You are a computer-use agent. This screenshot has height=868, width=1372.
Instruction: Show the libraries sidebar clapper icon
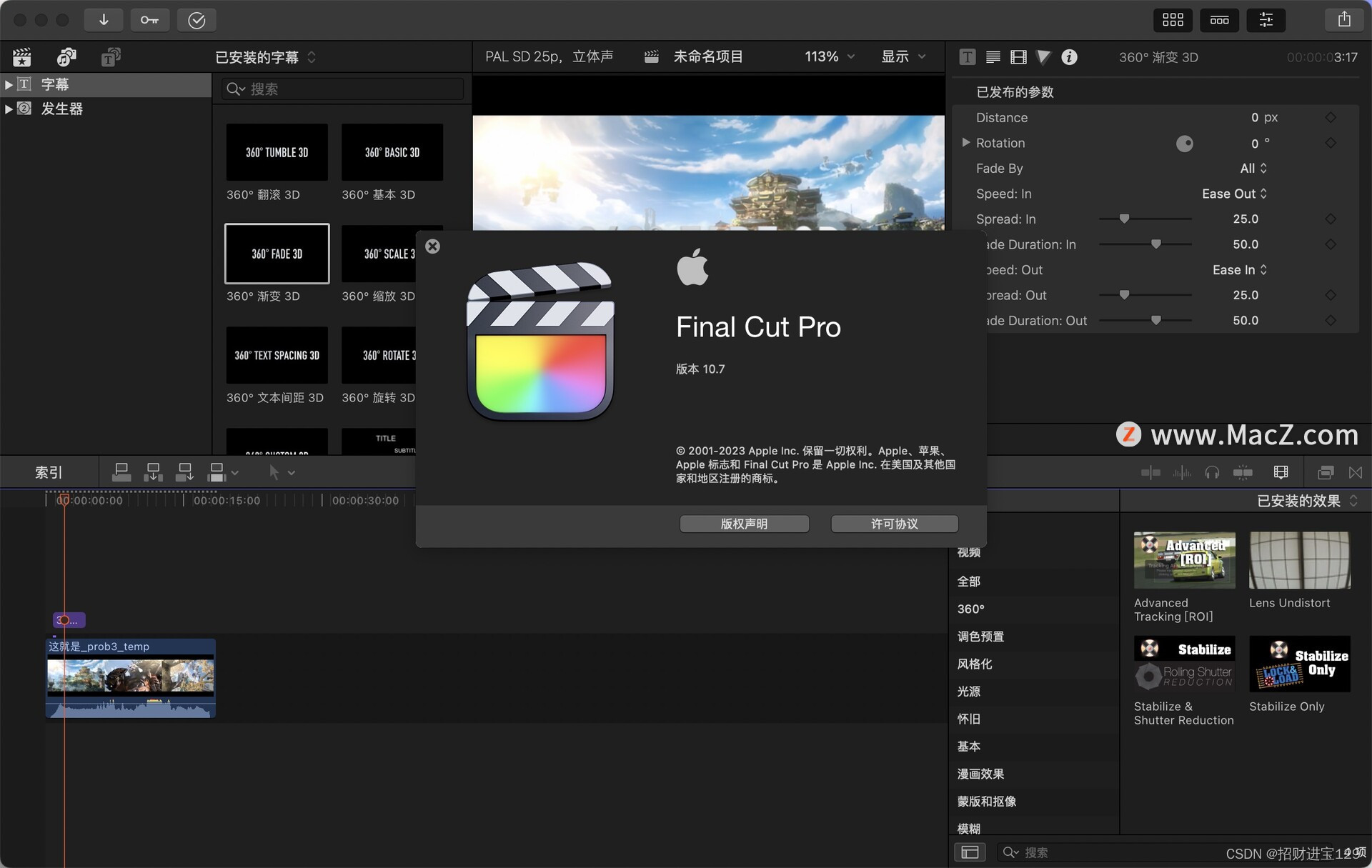click(22, 57)
